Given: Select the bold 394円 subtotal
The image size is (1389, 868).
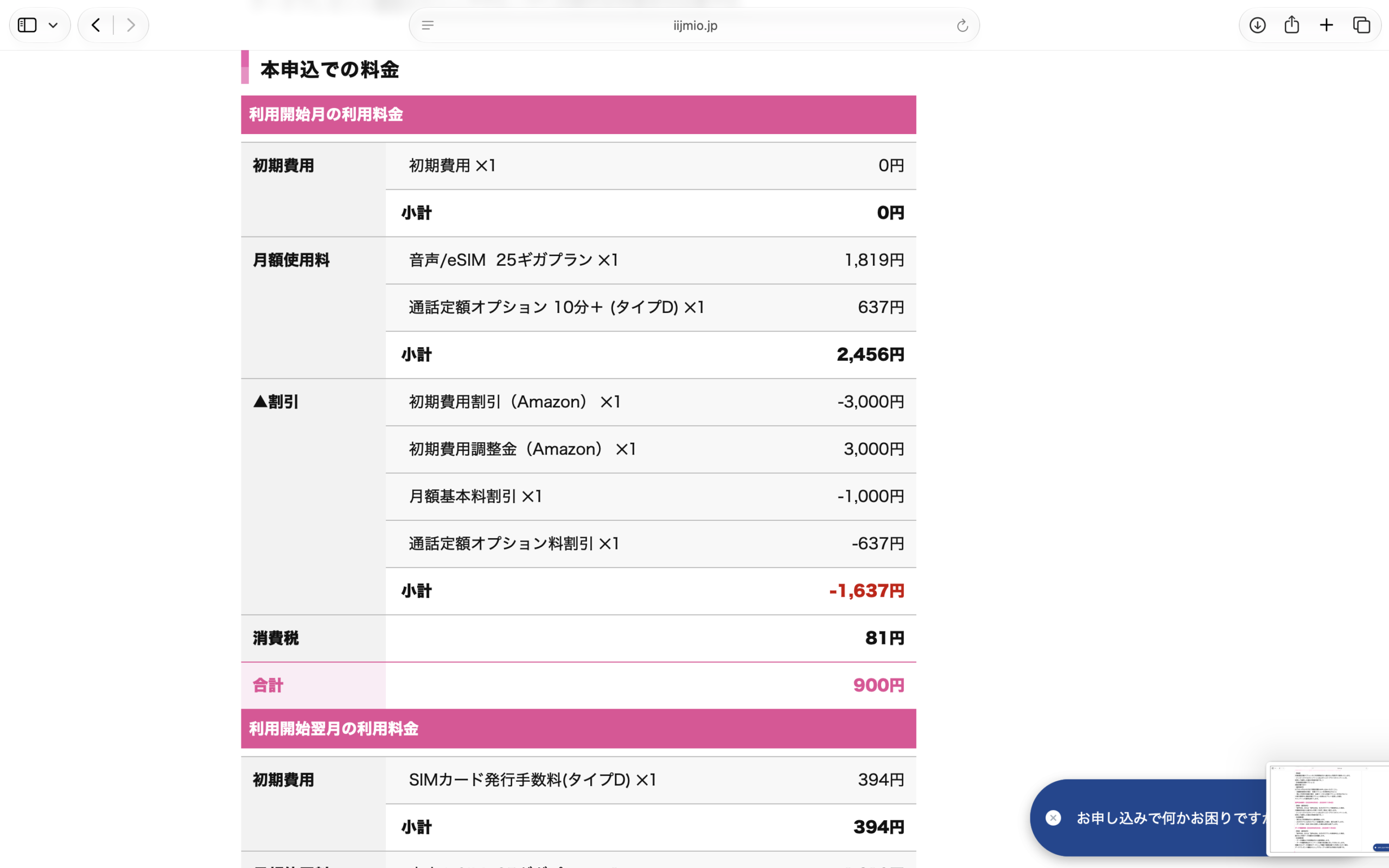Looking at the screenshot, I should click(x=879, y=827).
